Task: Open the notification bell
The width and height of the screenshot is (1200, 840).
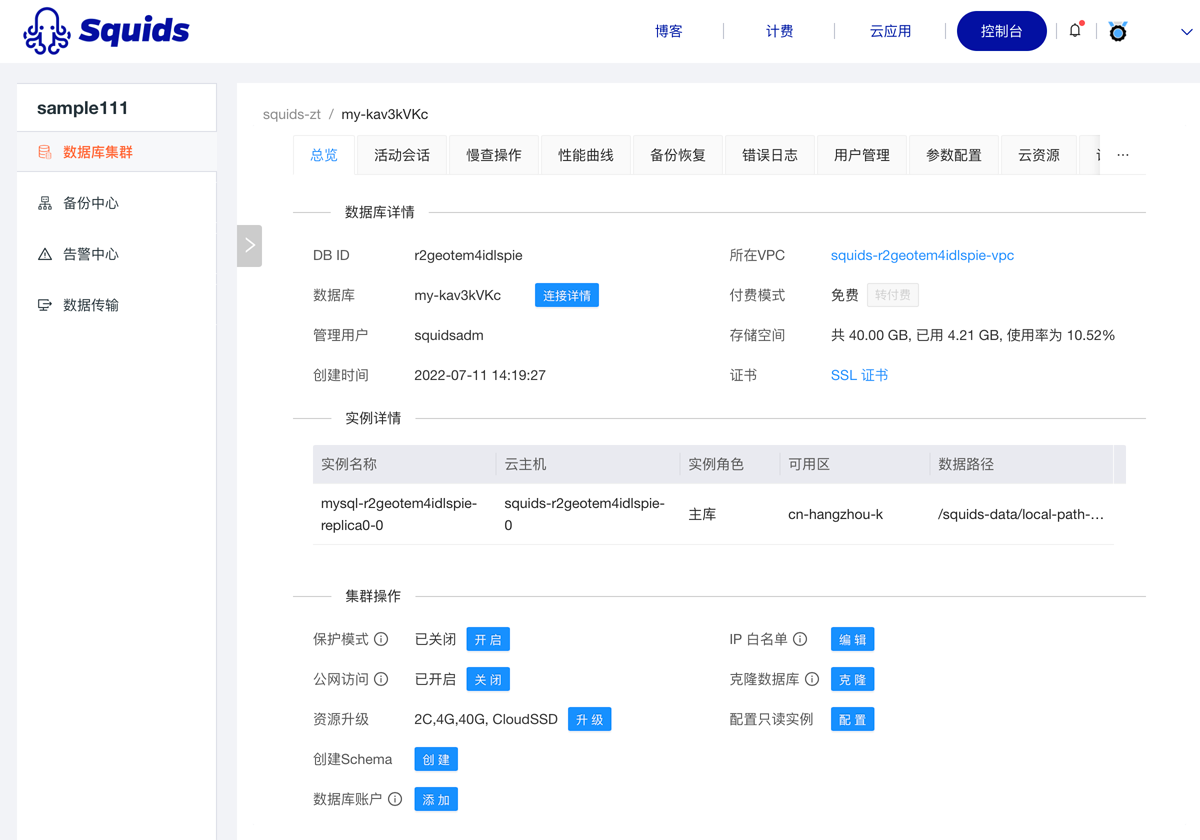Action: [1075, 31]
